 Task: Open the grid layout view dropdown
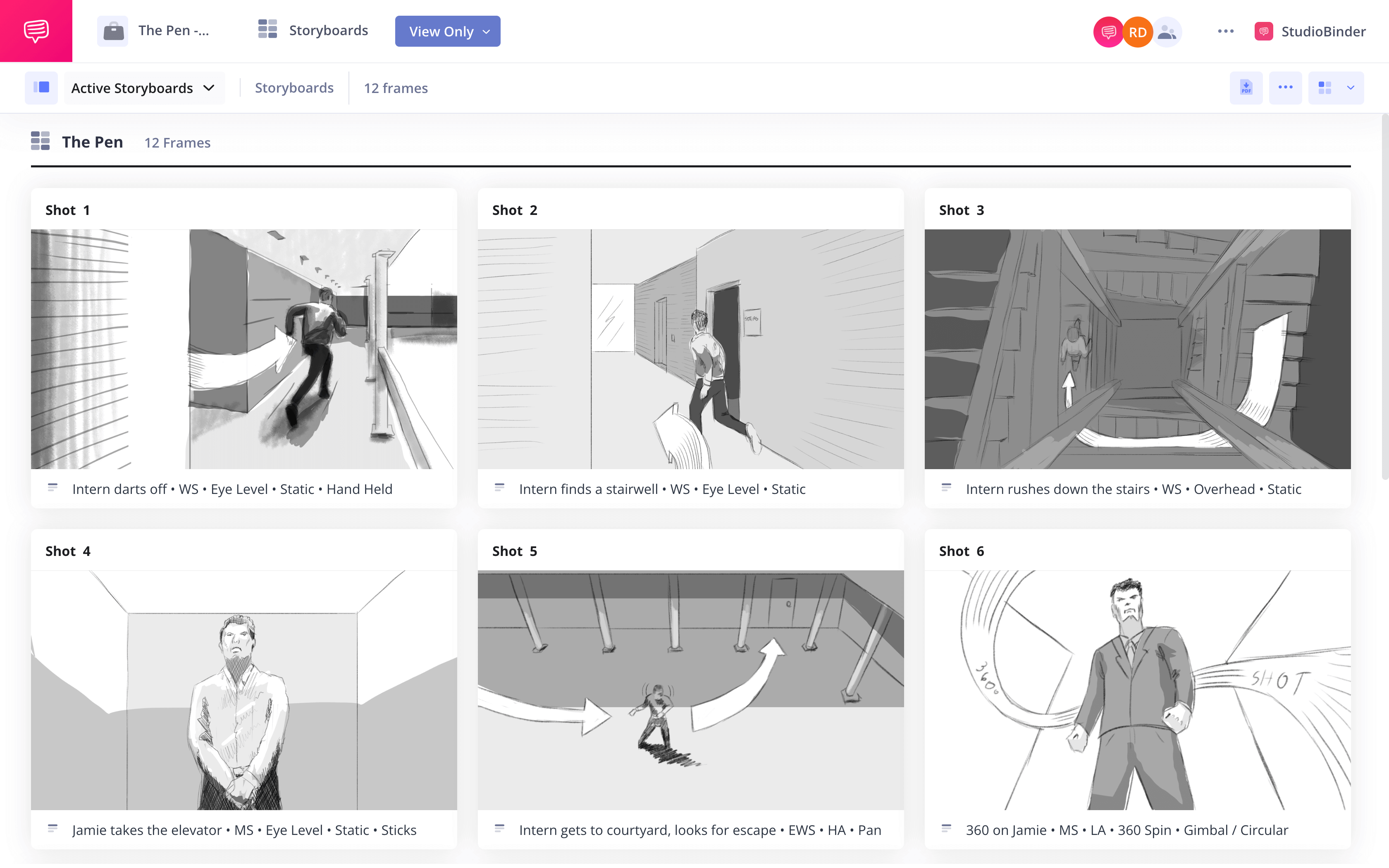pos(1336,87)
